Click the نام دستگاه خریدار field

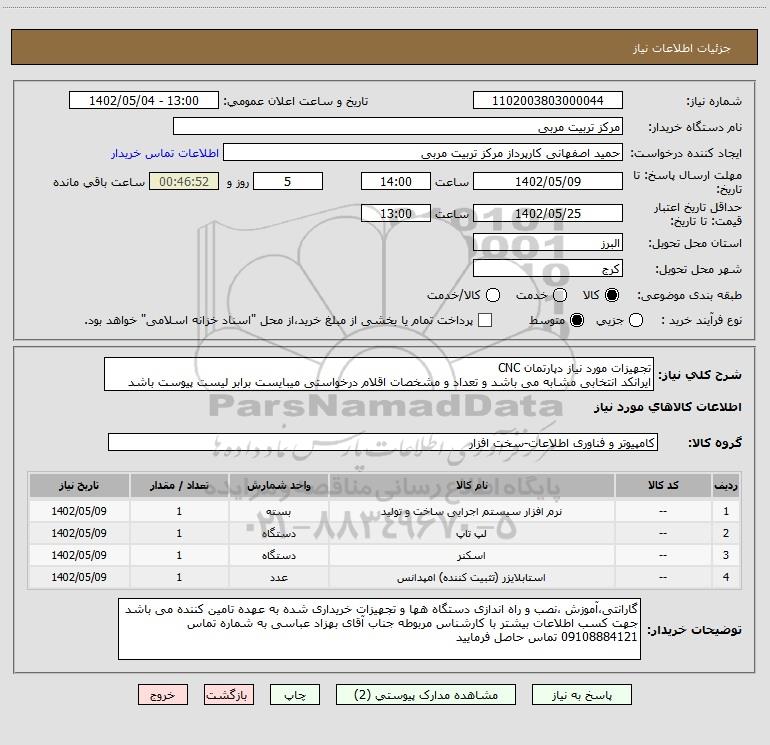point(398,127)
